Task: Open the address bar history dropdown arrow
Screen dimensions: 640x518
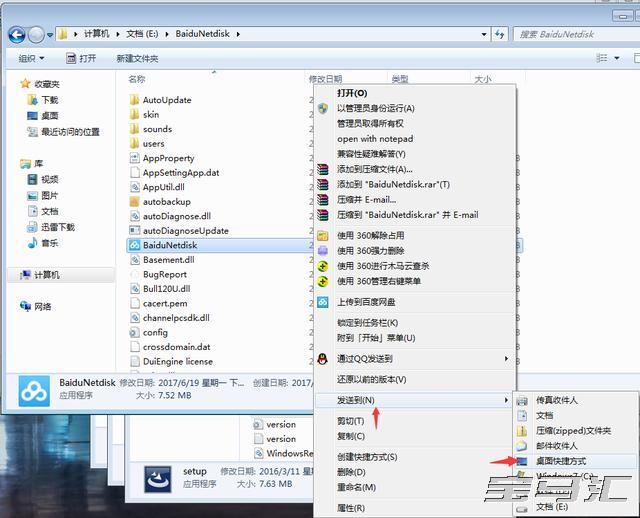Action: coord(484,34)
